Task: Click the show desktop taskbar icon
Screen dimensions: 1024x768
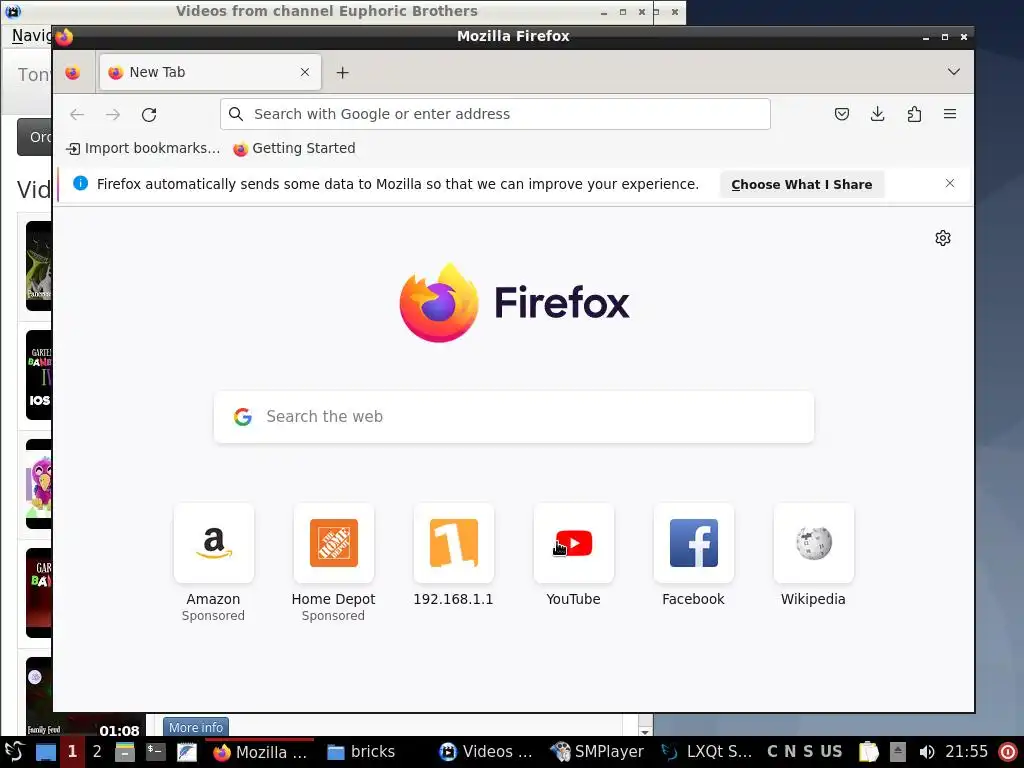Action: coord(45,752)
